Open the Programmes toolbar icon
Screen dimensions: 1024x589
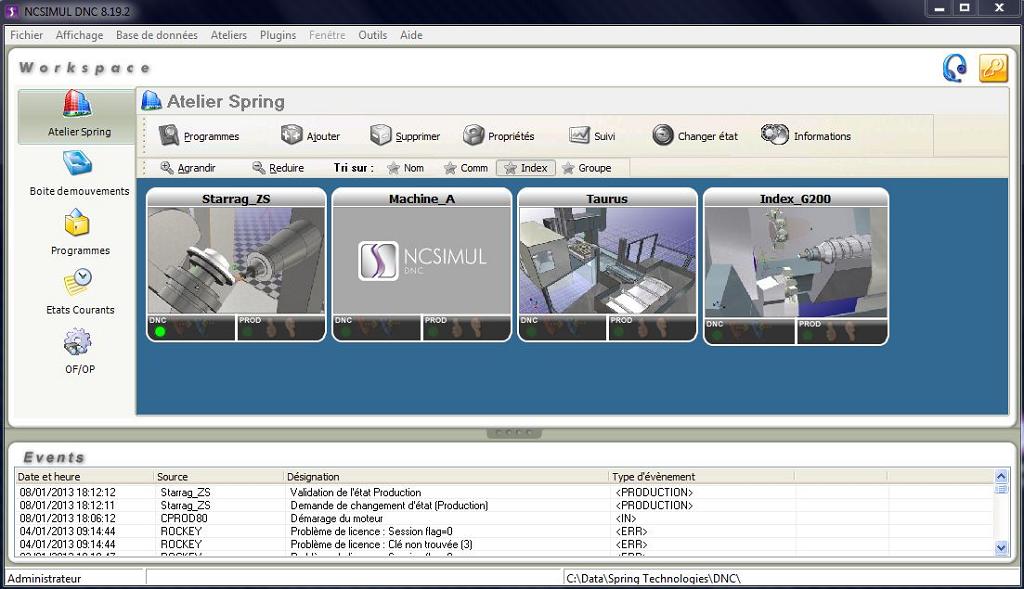pyautogui.click(x=169, y=136)
